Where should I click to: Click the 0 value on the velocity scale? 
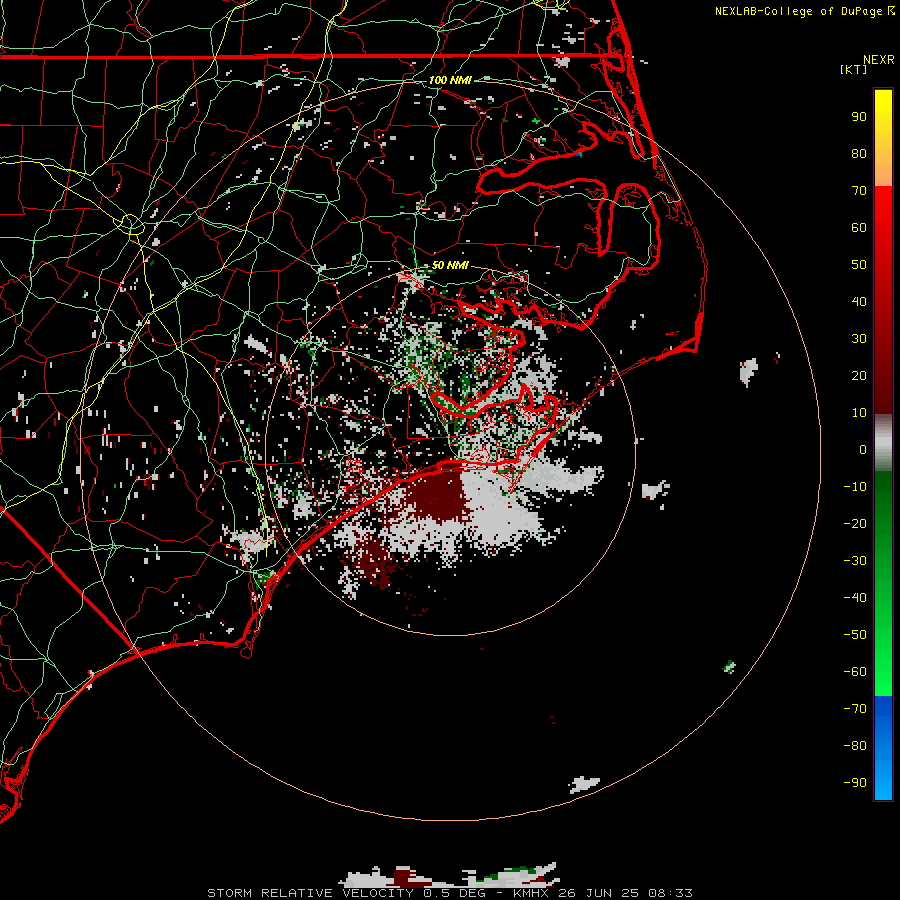pos(863,450)
